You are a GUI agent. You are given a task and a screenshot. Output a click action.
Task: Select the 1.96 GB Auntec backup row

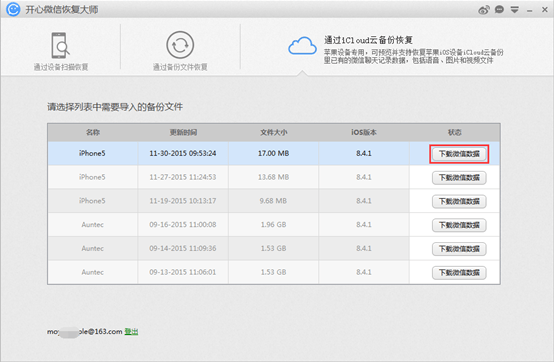[274, 225]
